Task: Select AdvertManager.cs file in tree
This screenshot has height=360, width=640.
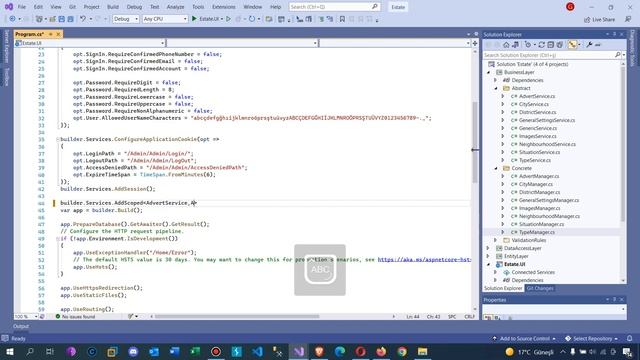Action: (539, 176)
